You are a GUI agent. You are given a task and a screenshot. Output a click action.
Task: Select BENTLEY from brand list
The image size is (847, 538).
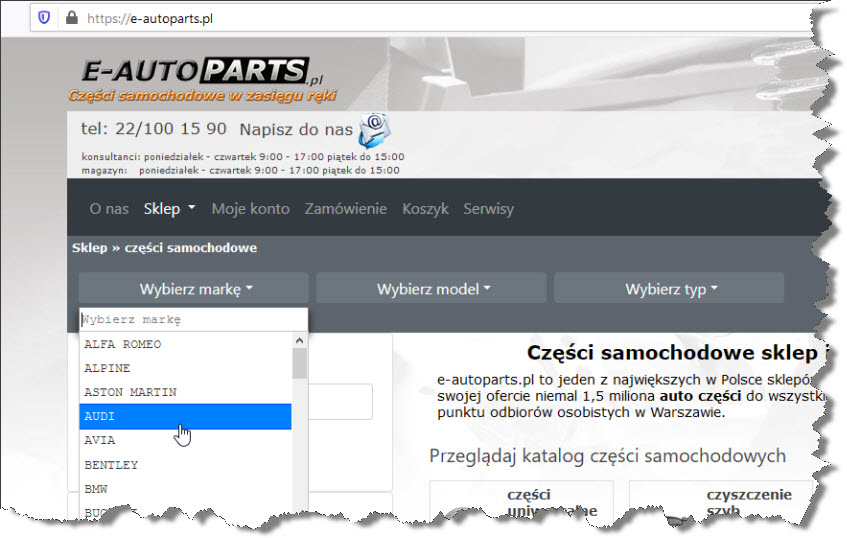coord(185,465)
